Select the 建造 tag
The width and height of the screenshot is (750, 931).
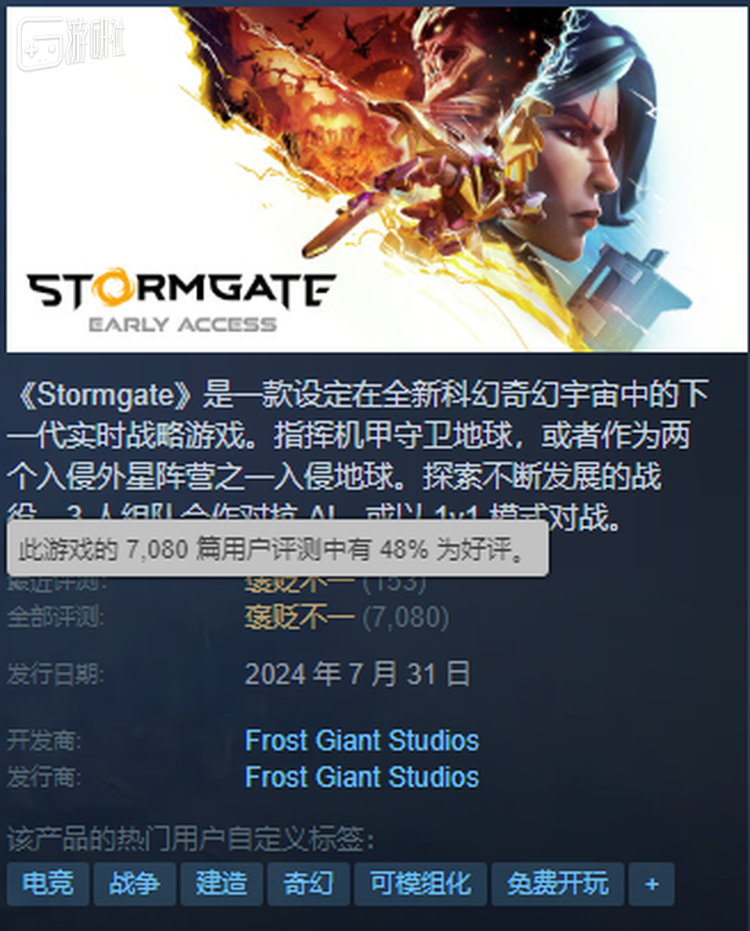(x=221, y=884)
